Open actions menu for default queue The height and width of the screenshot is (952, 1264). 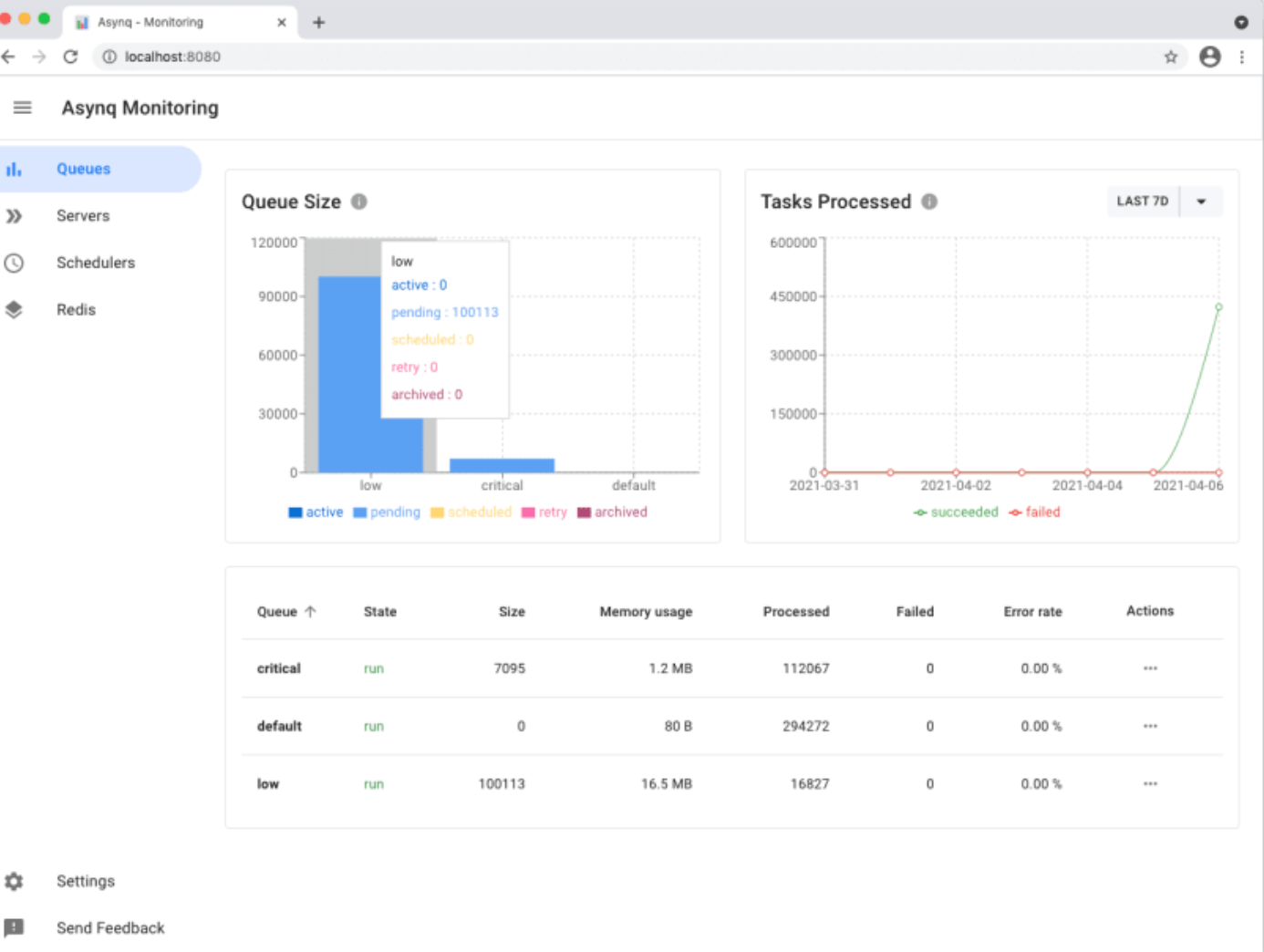click(1150, 726)
